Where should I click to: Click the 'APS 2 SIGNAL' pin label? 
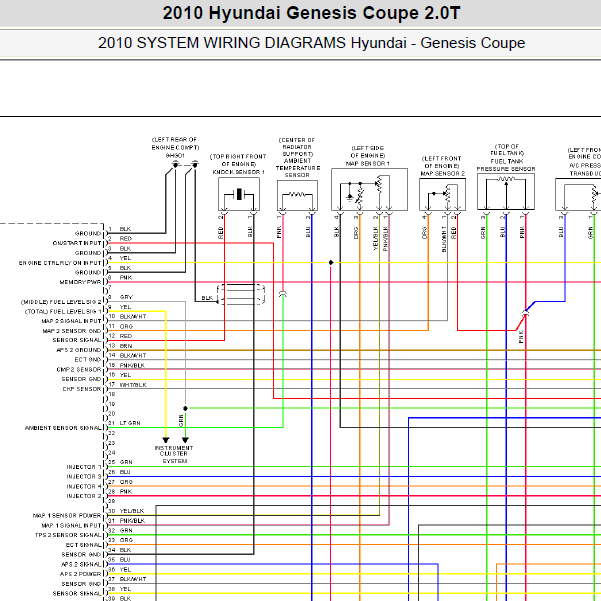pos(82,565)
